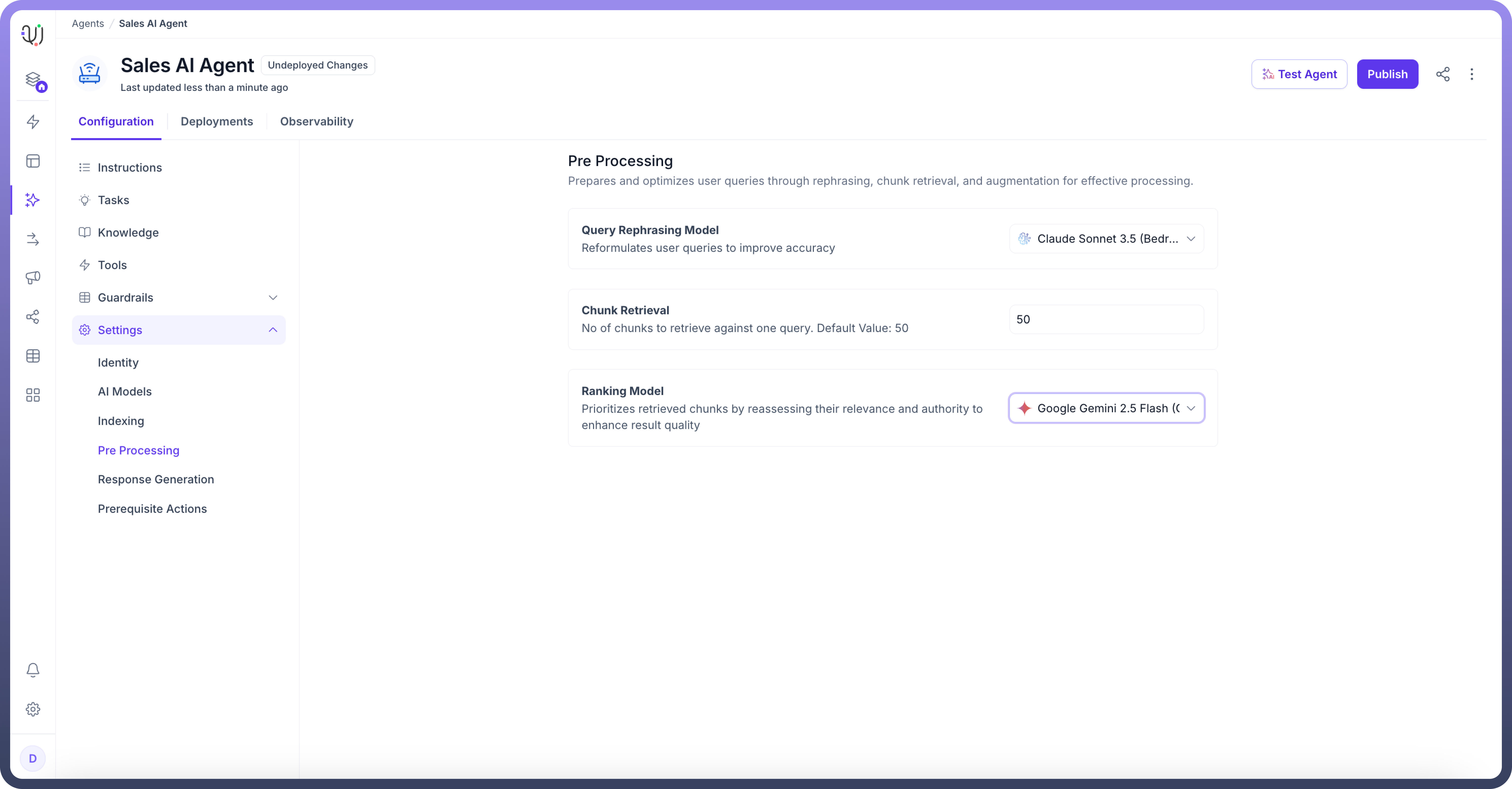Click the lightning bolt icon in left sidebar
Image resolution: width=1512 pixels, height=789 pixels.
tap(33, 122)
